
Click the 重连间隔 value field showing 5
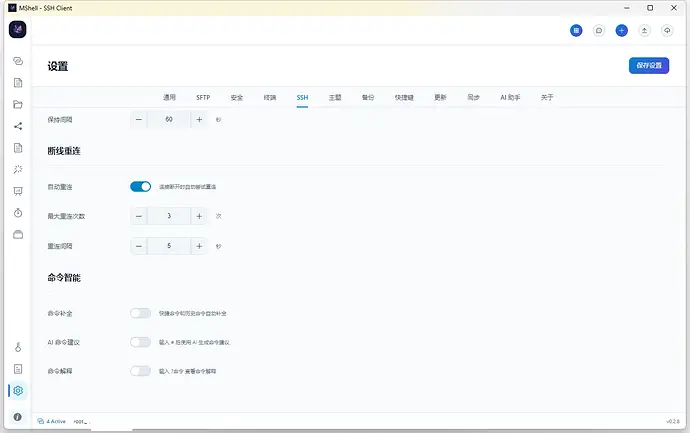(x=169, y=246)
